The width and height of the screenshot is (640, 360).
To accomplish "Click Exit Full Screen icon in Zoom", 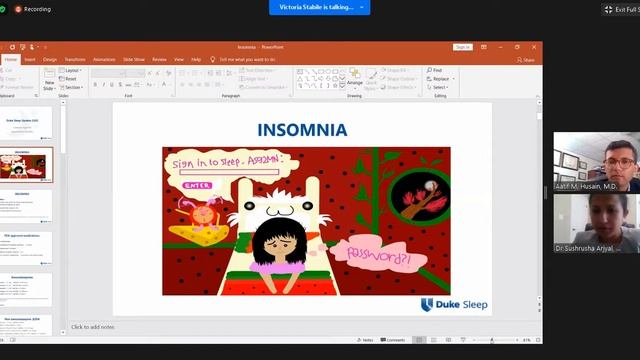I will coord(609,9).
